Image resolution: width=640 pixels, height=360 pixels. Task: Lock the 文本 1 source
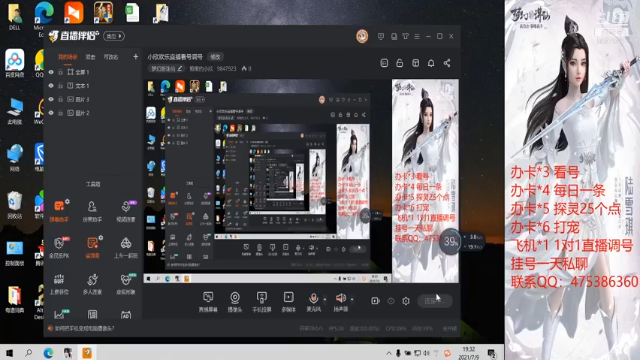pos(60,86)
